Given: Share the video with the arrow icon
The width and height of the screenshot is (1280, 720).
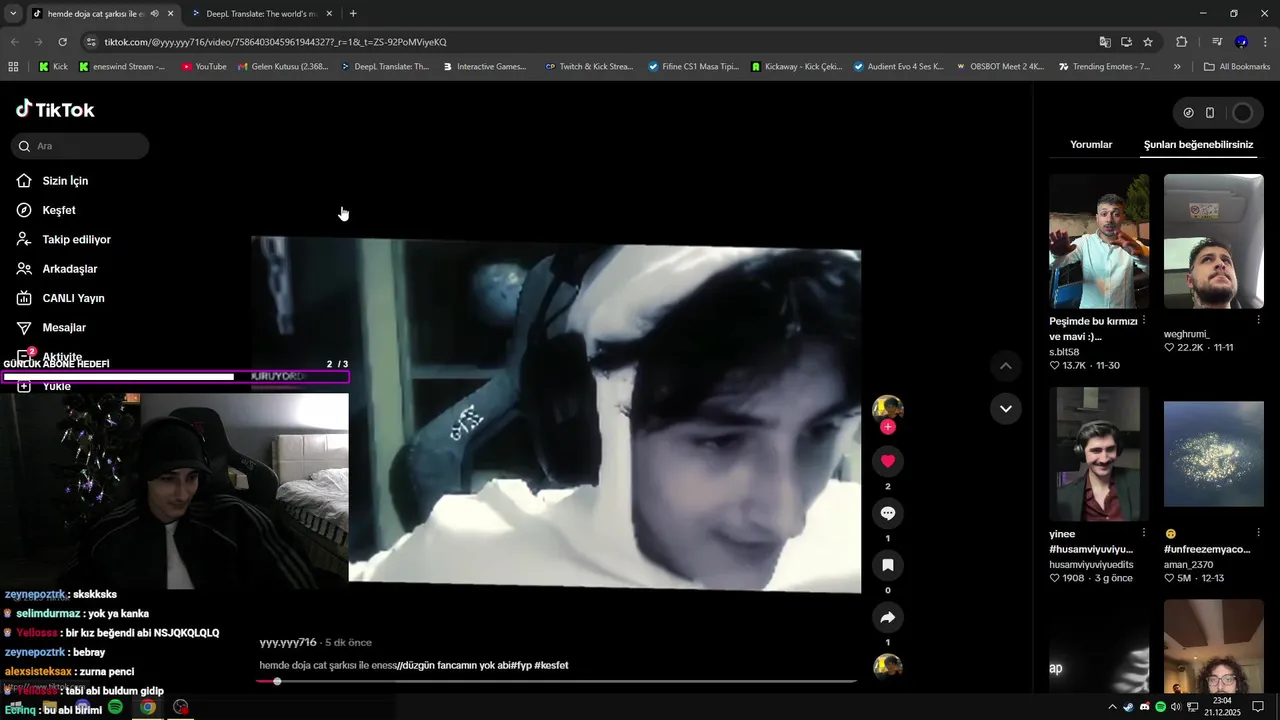Looking at the screenshot, I should tap(887, 617).
